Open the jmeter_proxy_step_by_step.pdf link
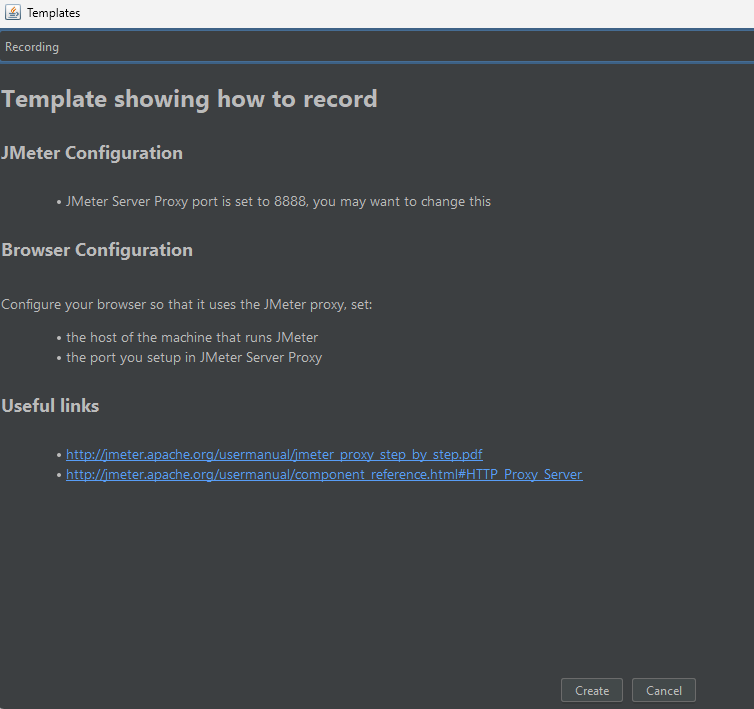Image resolution: width=754 pixels, height=709 pixels. click(x=274, y=455)
